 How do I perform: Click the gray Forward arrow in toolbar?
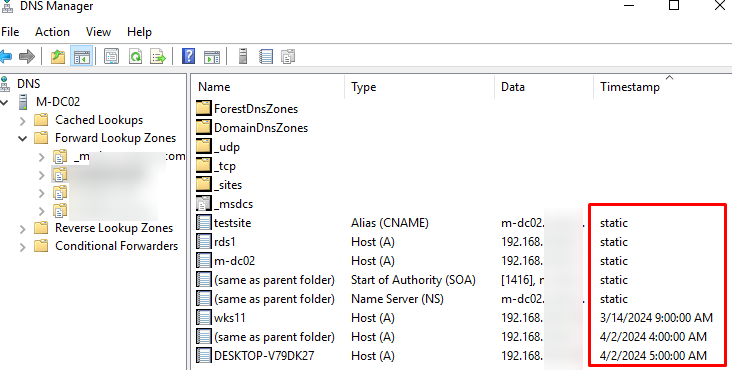[x=27, y=57]
